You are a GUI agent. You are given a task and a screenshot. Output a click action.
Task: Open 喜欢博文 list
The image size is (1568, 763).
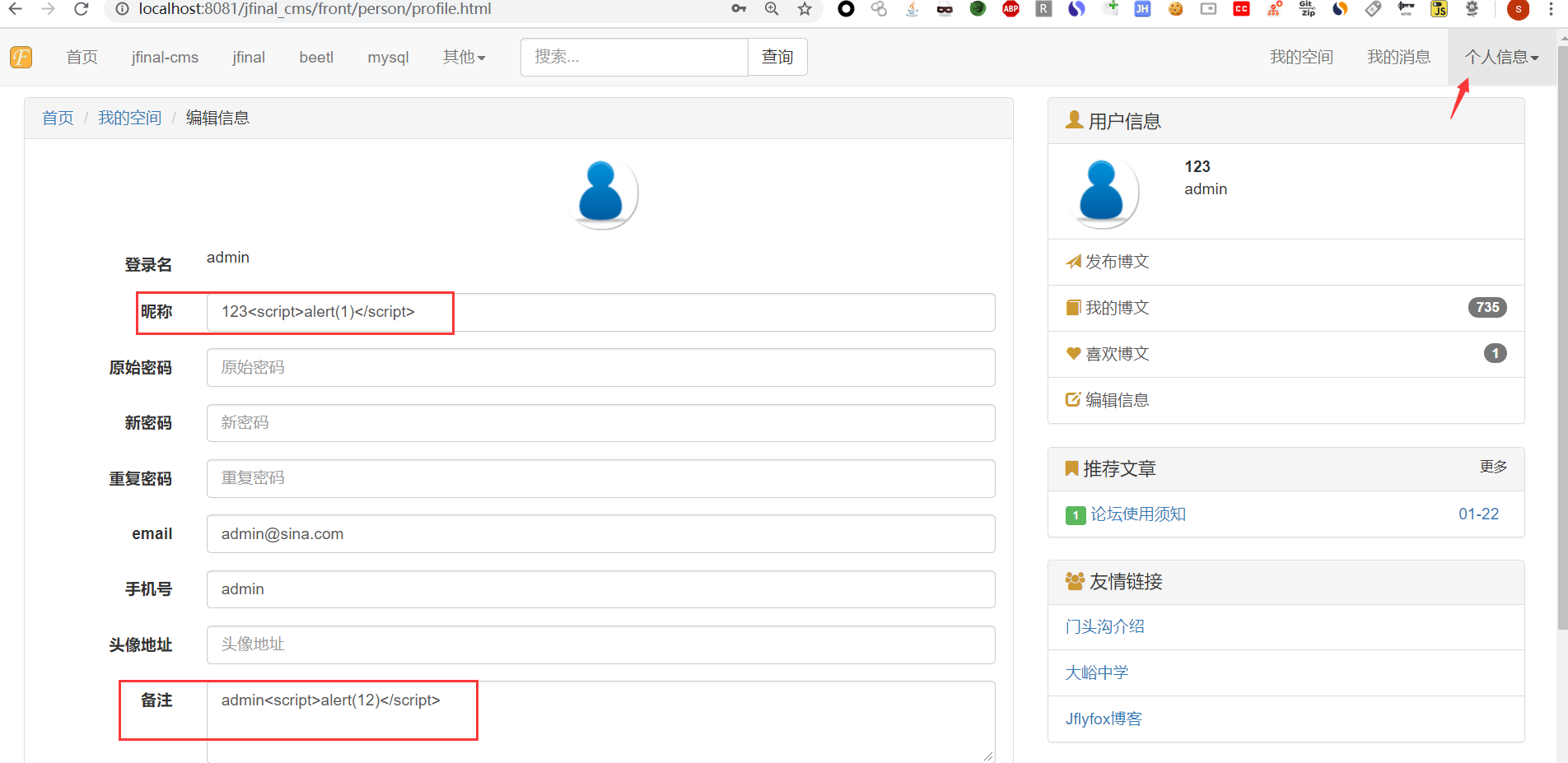click(x=1117, y=354)
